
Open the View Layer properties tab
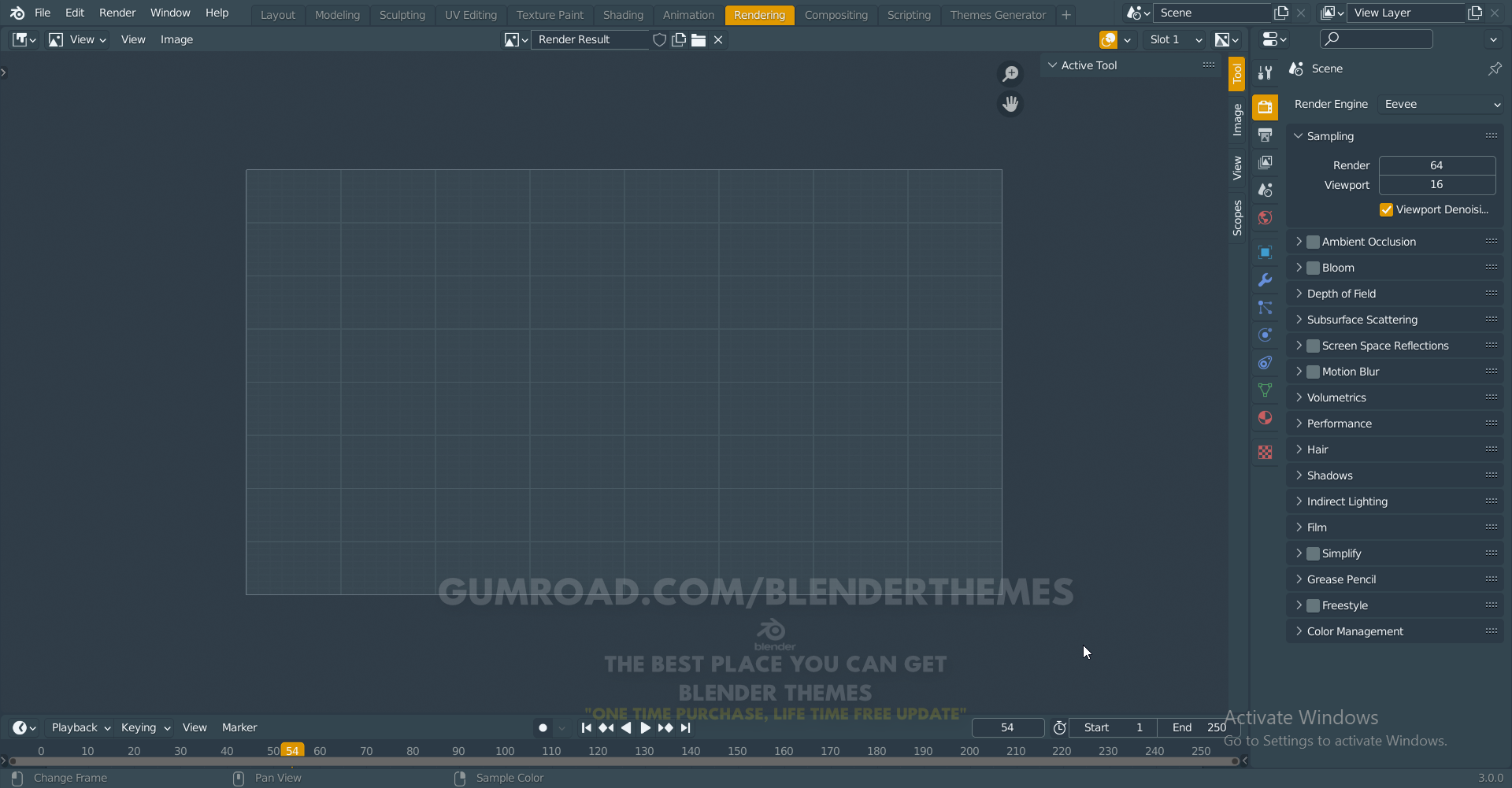[1266, 162]
